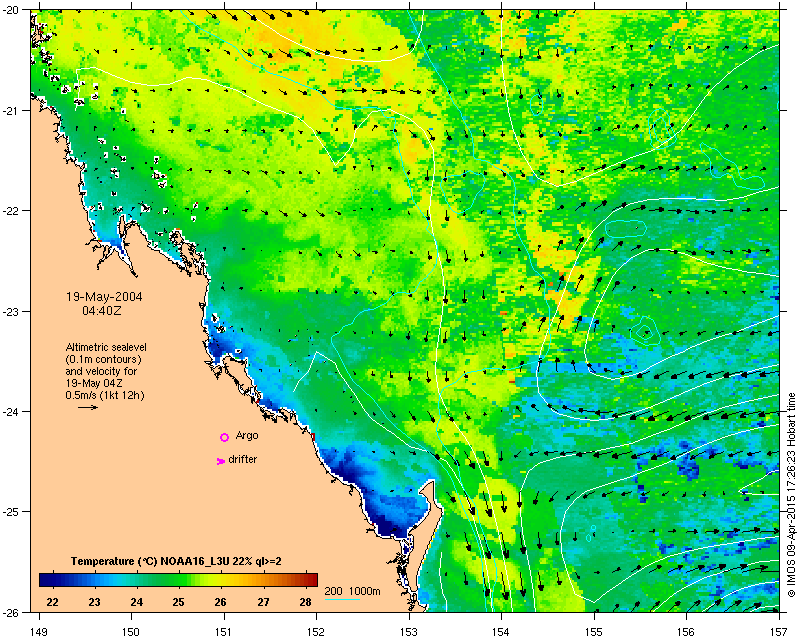The height and width of the screenshot is (640, 800).
Task: Select the "19-May-2004" date text
Action: [x=104, y=297]
